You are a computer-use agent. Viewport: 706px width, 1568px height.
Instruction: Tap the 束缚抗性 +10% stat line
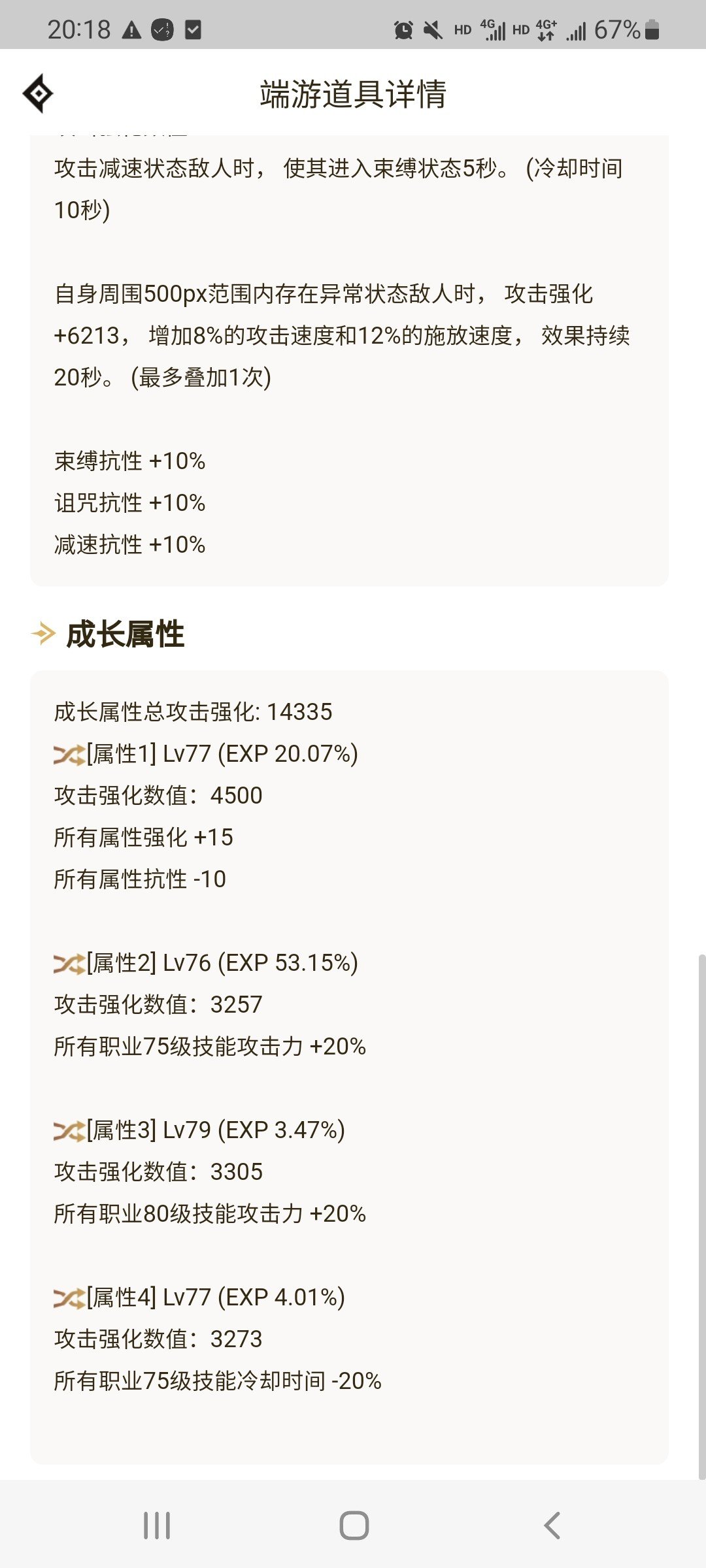tap(129, 461)
